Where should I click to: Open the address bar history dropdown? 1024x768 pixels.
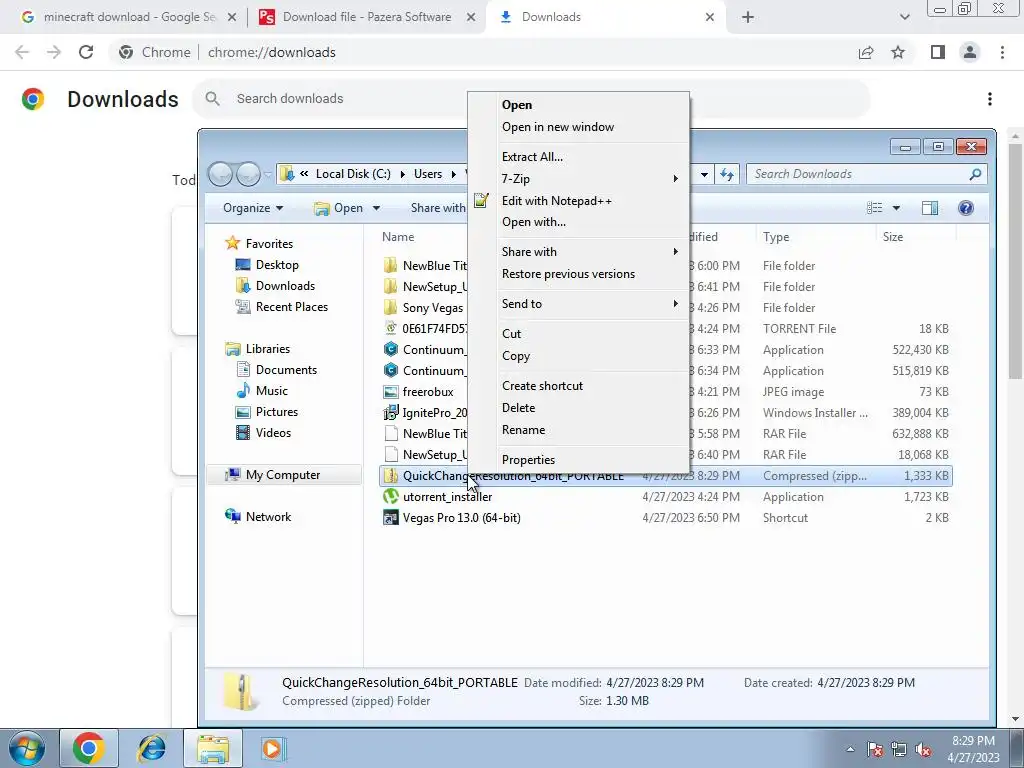(x=704, y=174)
